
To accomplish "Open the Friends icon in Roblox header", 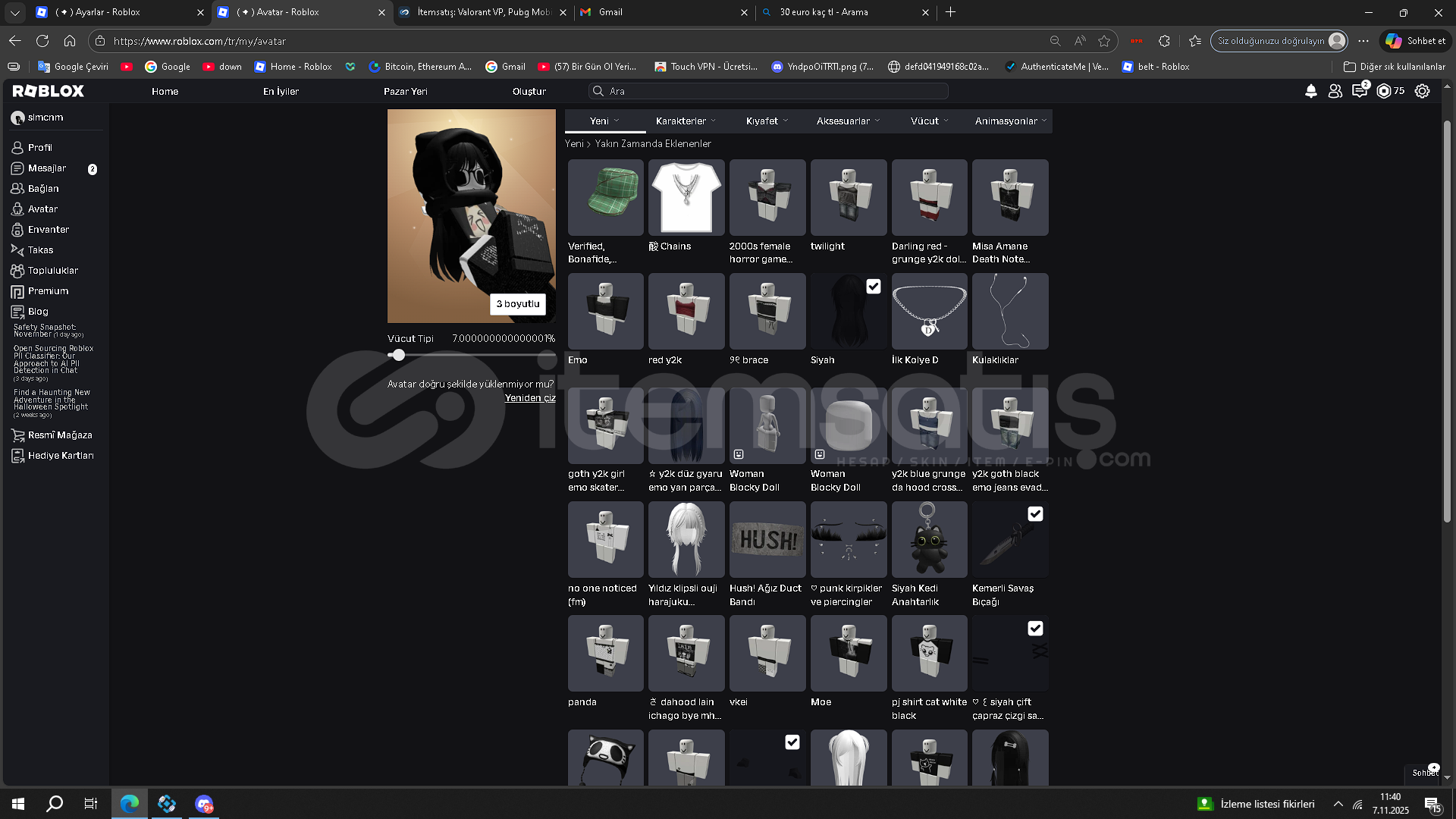I will point(1335,91).
